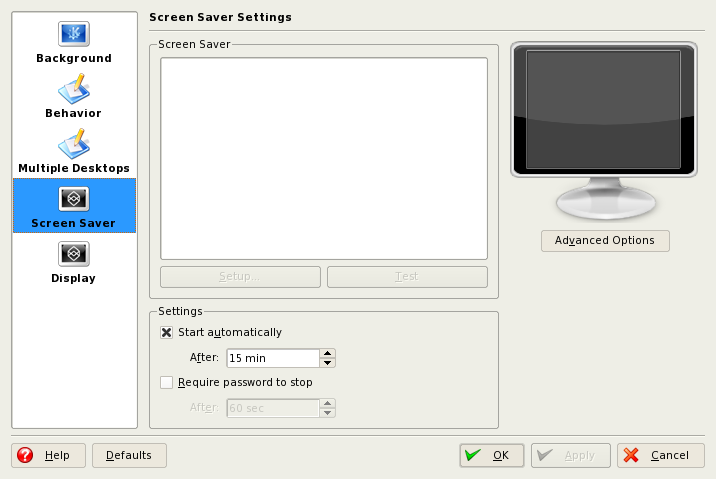Screen dimensions: 716x479
Task: Increase the start-after time with up arrow
Action: coord(328,353)
